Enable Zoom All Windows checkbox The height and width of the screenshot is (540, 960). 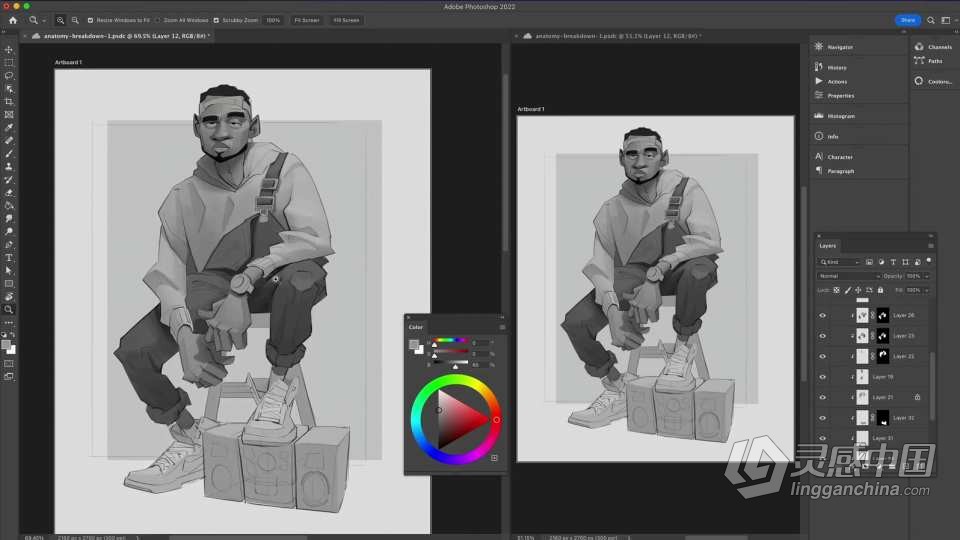157,20
